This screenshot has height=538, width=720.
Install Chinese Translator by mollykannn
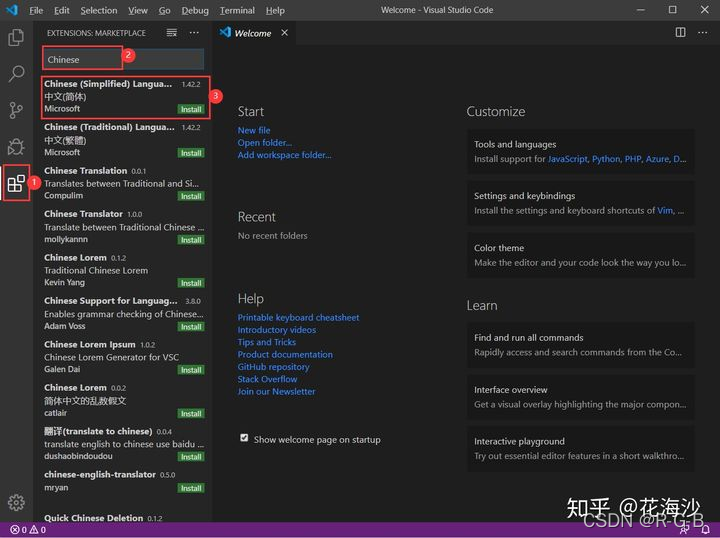coord(191,240)
